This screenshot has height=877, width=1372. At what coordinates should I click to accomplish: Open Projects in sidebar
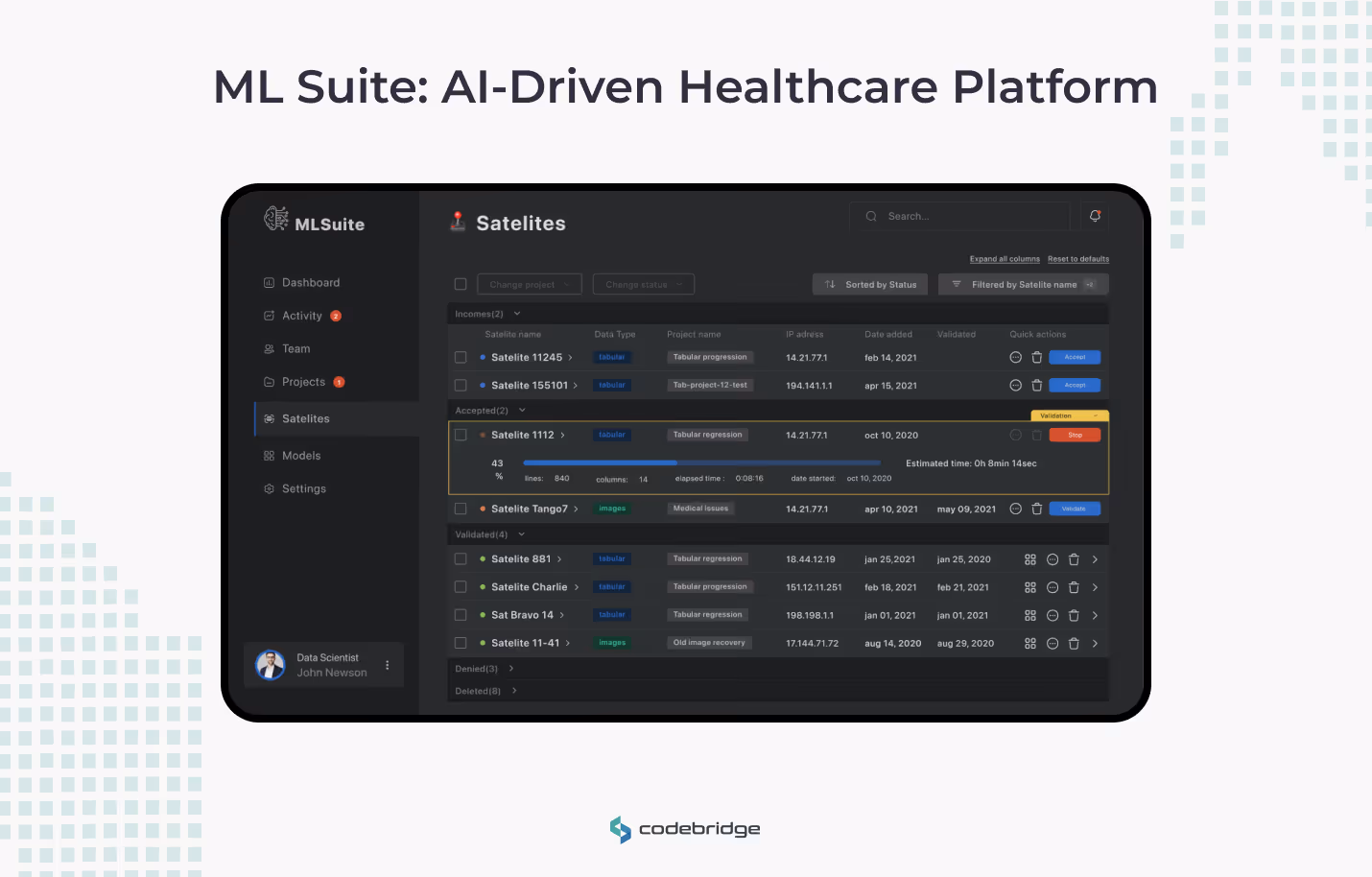[304, 382]
